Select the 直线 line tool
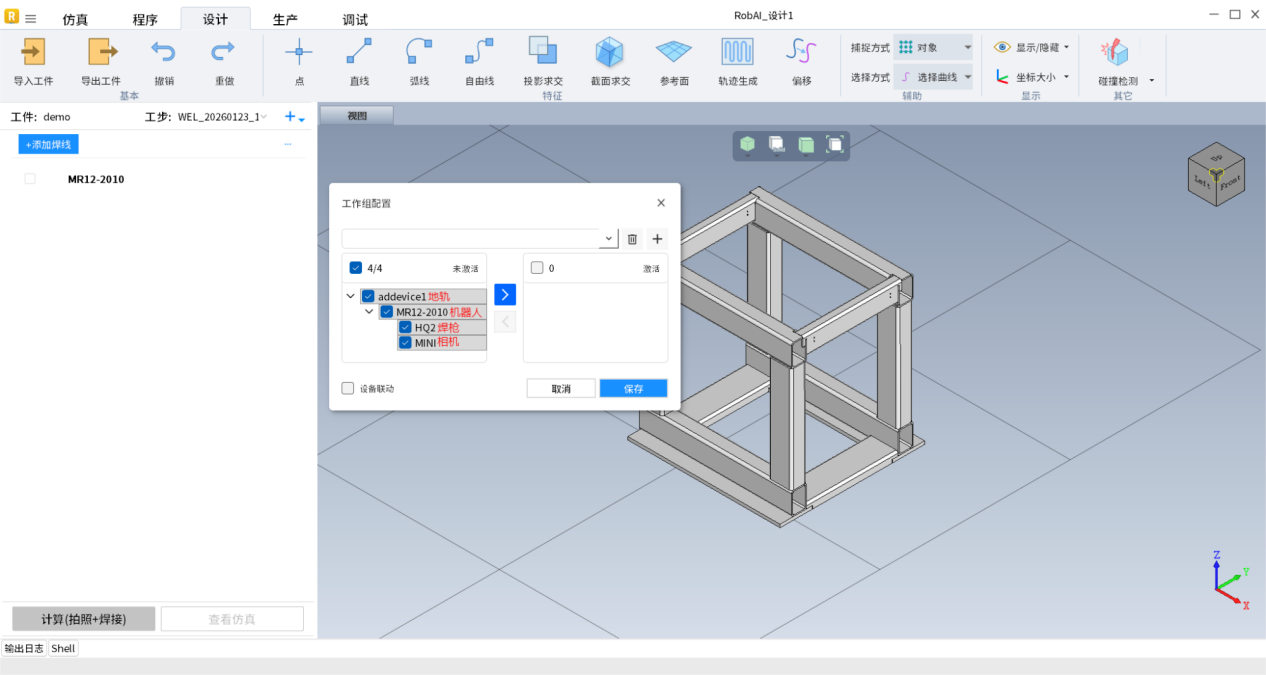 [359, 52]
